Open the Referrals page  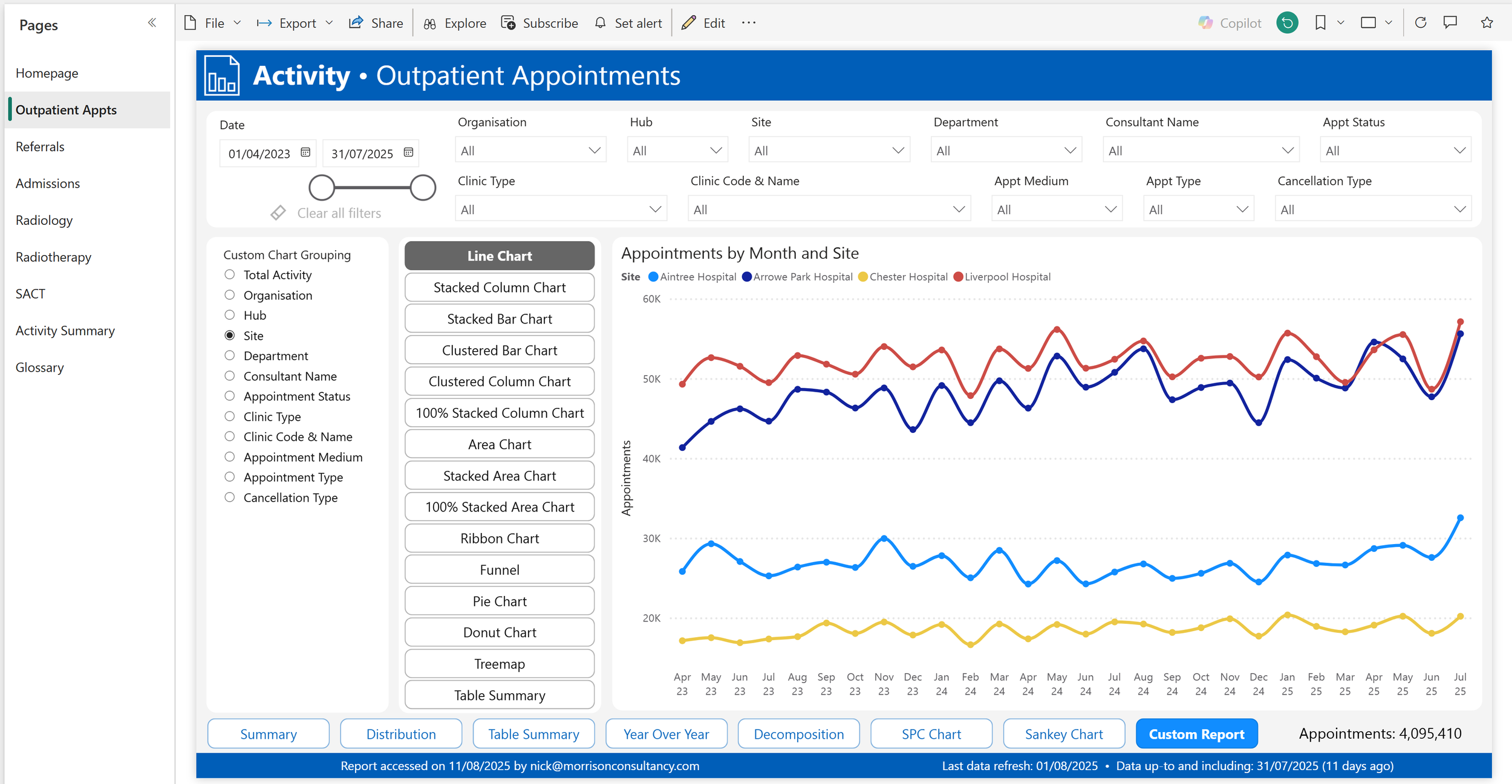tap(40, 147)
